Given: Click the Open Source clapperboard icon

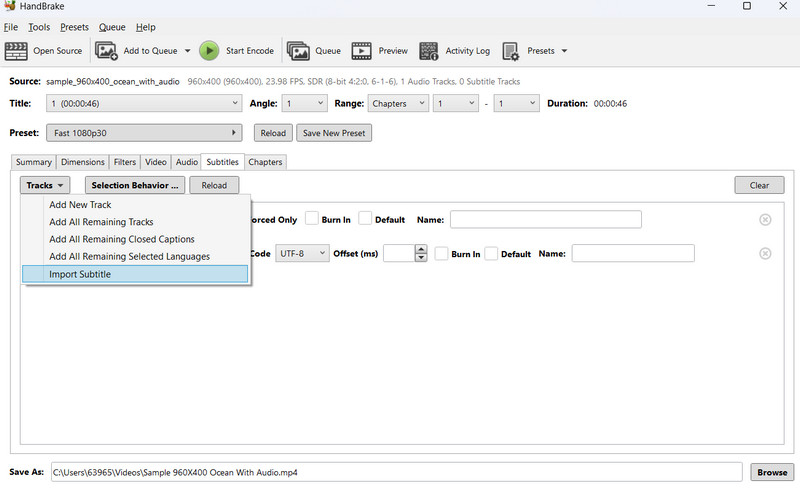Looking at the screenshot, I should point(16,51).
